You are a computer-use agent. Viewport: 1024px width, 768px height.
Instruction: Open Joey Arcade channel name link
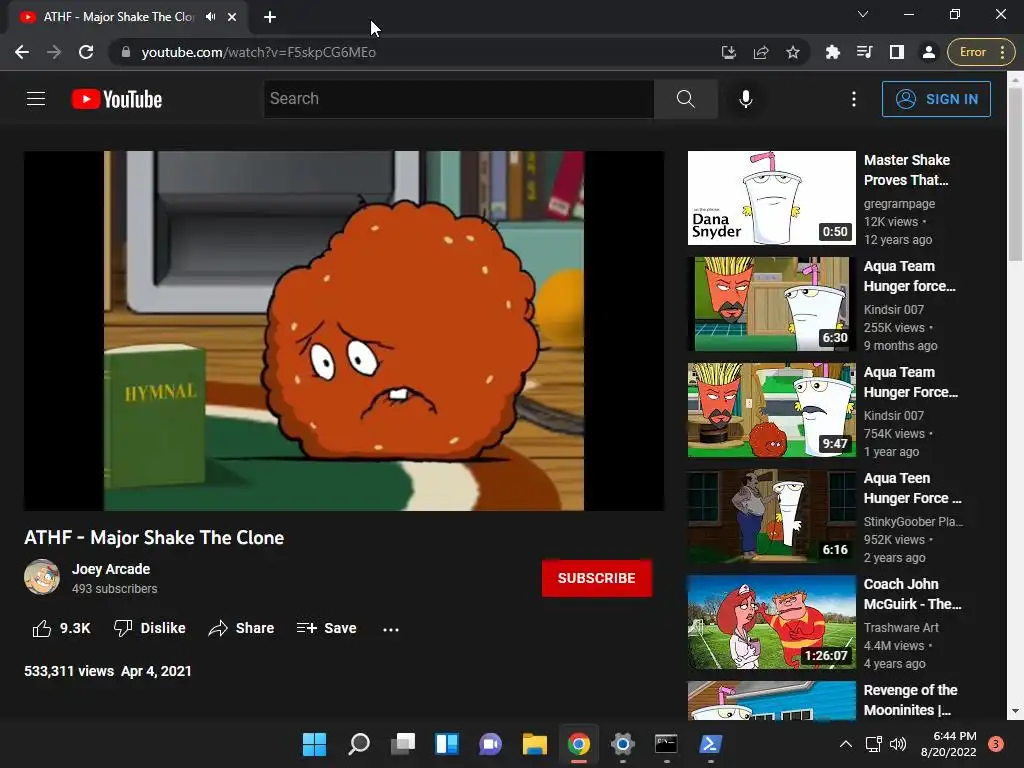[x=110, y=569]
